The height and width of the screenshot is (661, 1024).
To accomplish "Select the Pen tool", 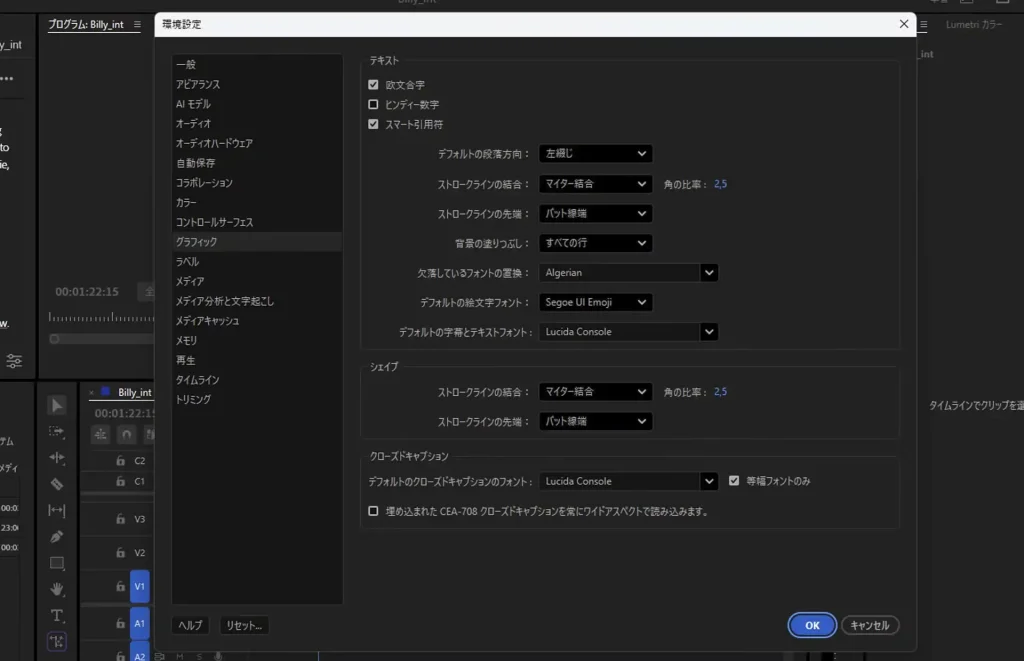I will pyautogui.click(x=57, y=537).
